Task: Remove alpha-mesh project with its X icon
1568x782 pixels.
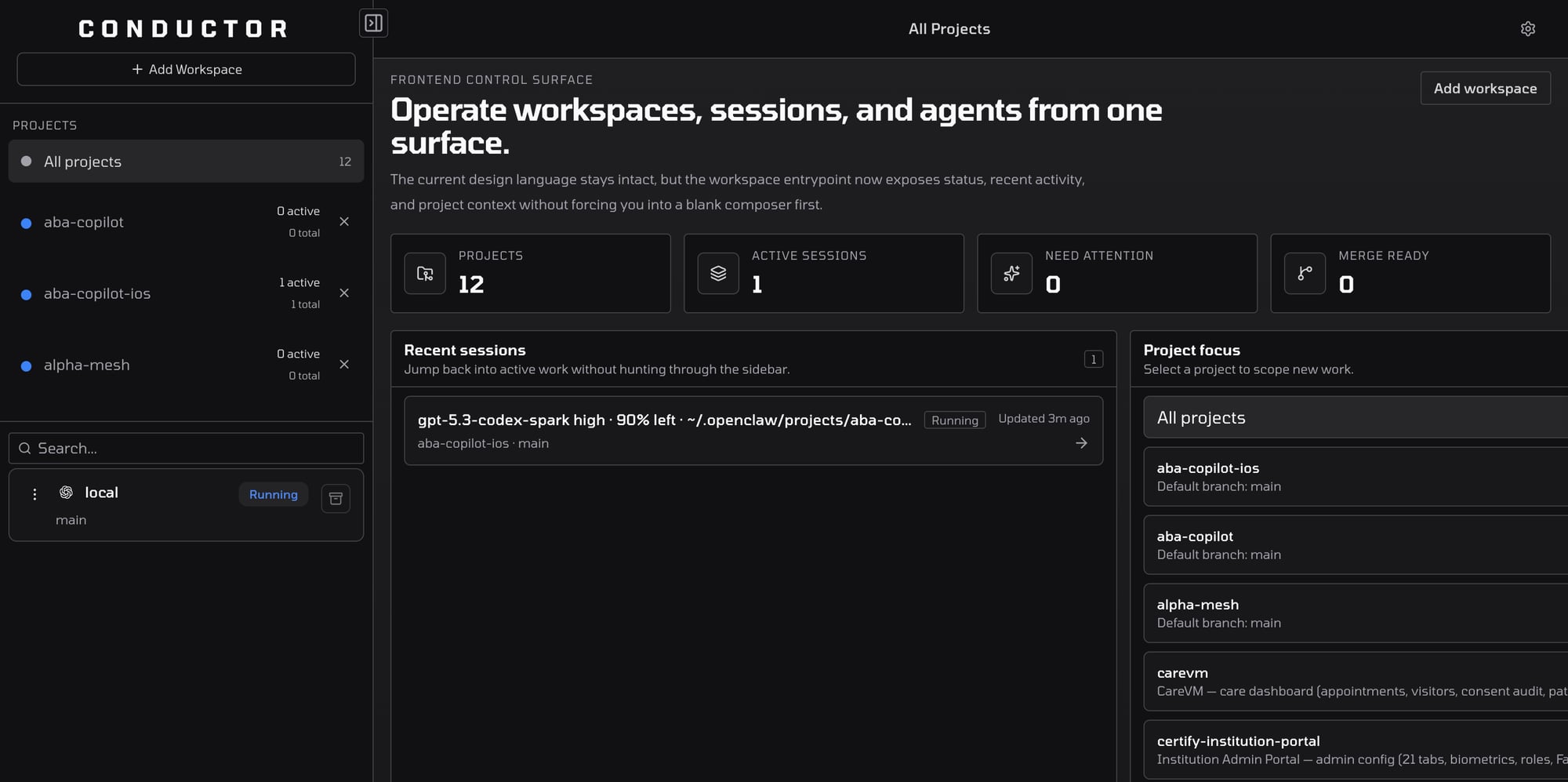Action: tap(344, 365)
